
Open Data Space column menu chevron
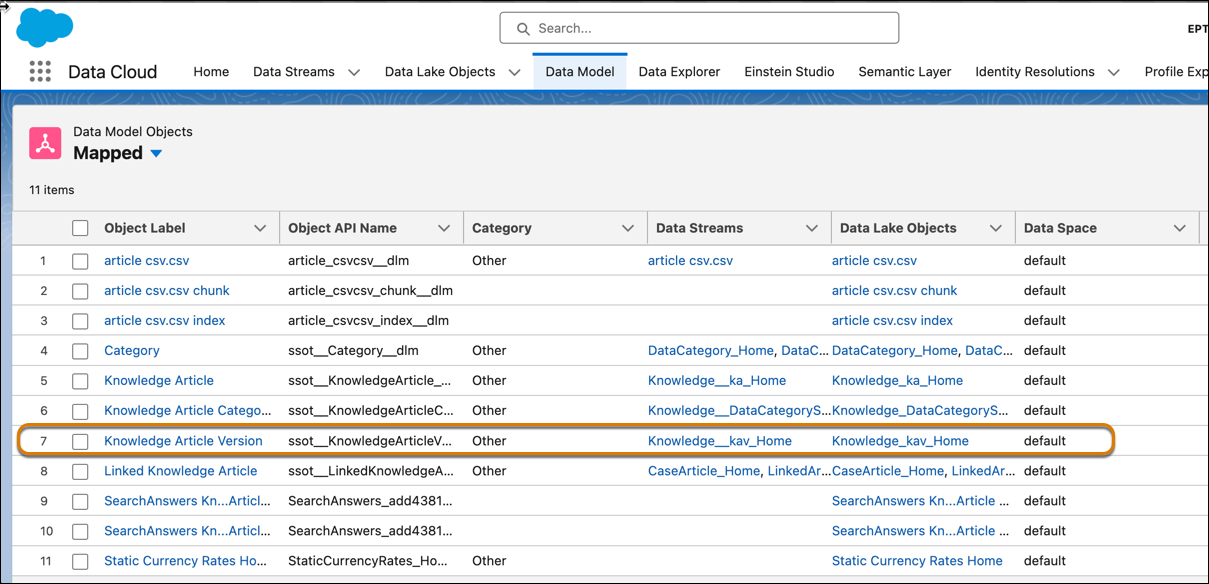tap(1180, 229)
